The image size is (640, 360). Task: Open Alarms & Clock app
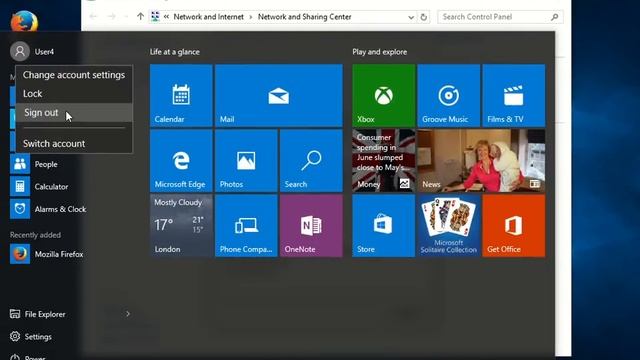point(48,209)
